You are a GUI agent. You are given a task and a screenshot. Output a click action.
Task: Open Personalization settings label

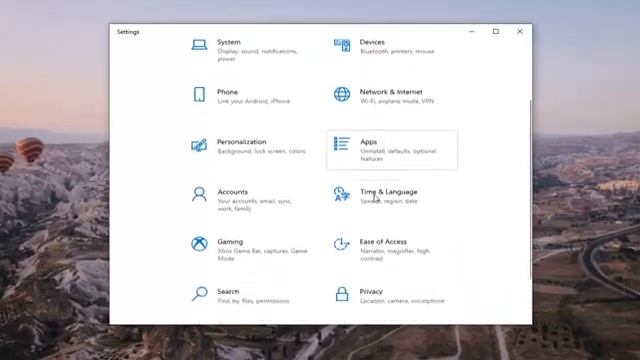pos(242,142)
